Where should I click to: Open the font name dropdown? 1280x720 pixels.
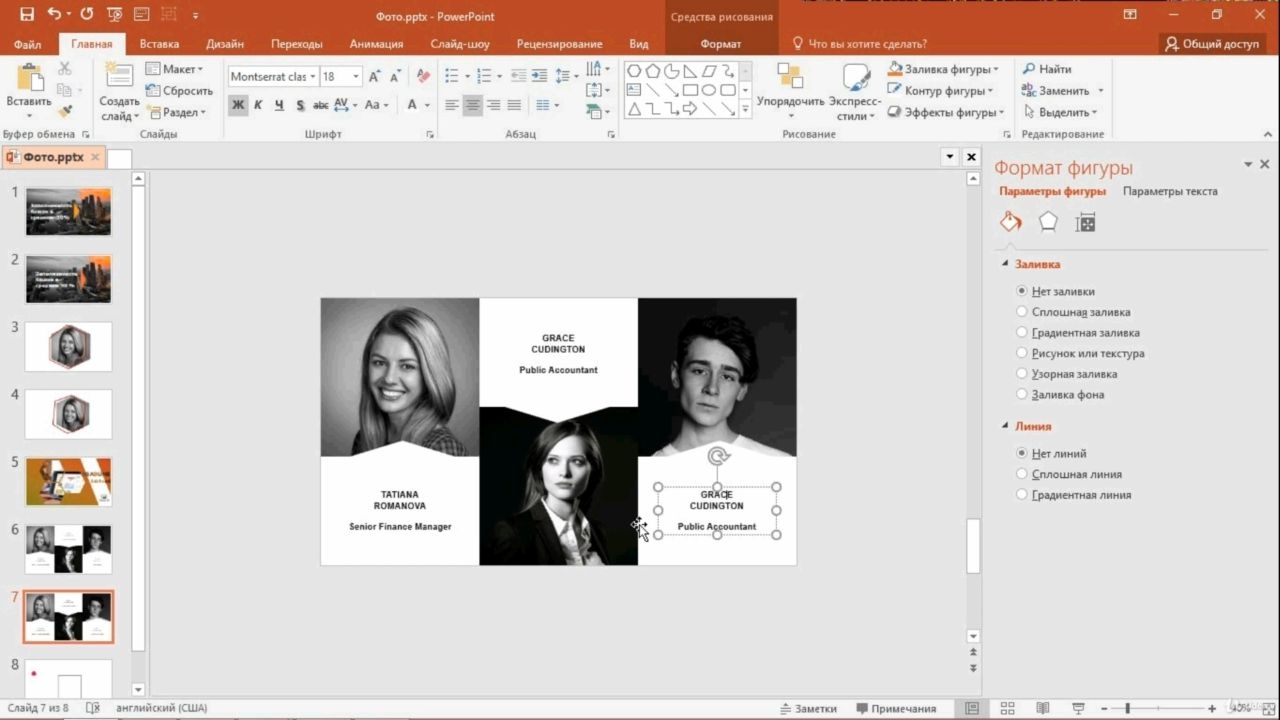312,77
